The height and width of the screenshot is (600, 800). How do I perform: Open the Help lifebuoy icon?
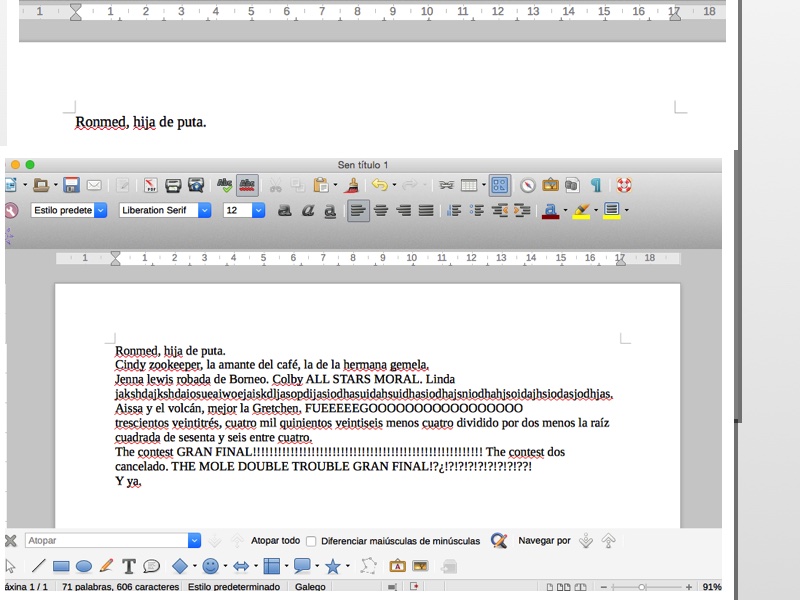click(623, 185)
